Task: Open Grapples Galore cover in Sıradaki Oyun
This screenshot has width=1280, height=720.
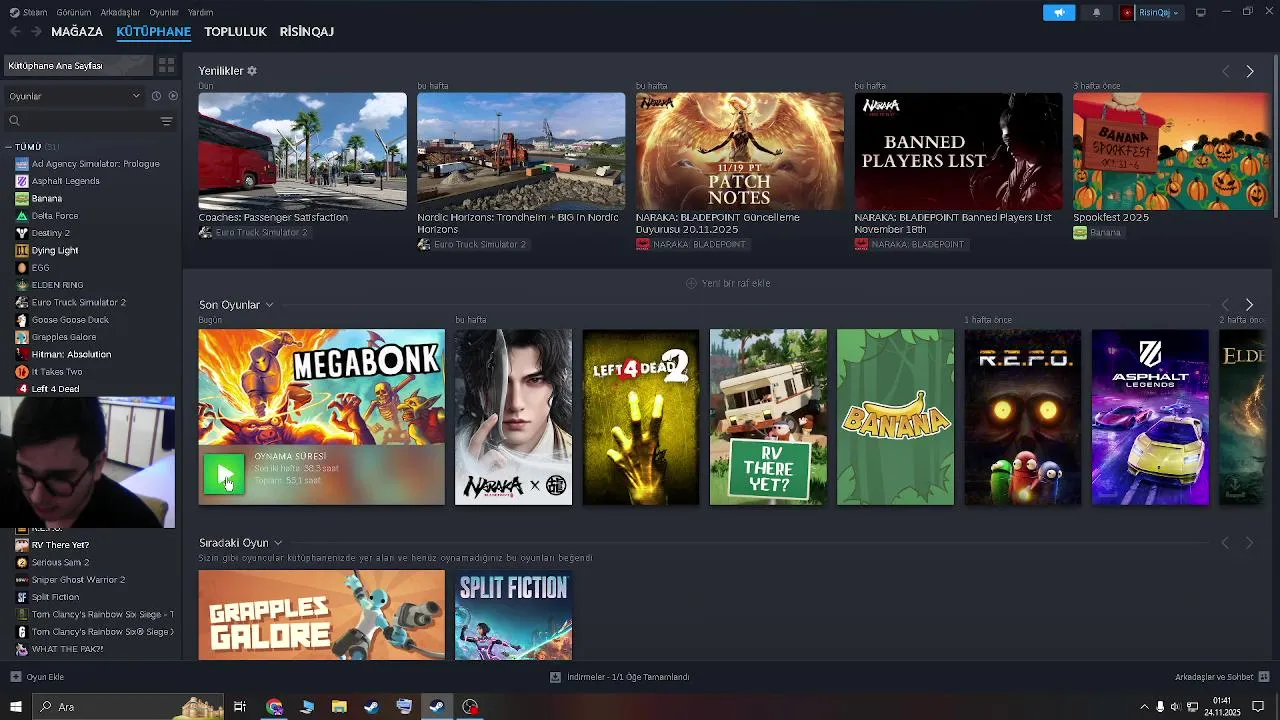Action: coord(321,615)
